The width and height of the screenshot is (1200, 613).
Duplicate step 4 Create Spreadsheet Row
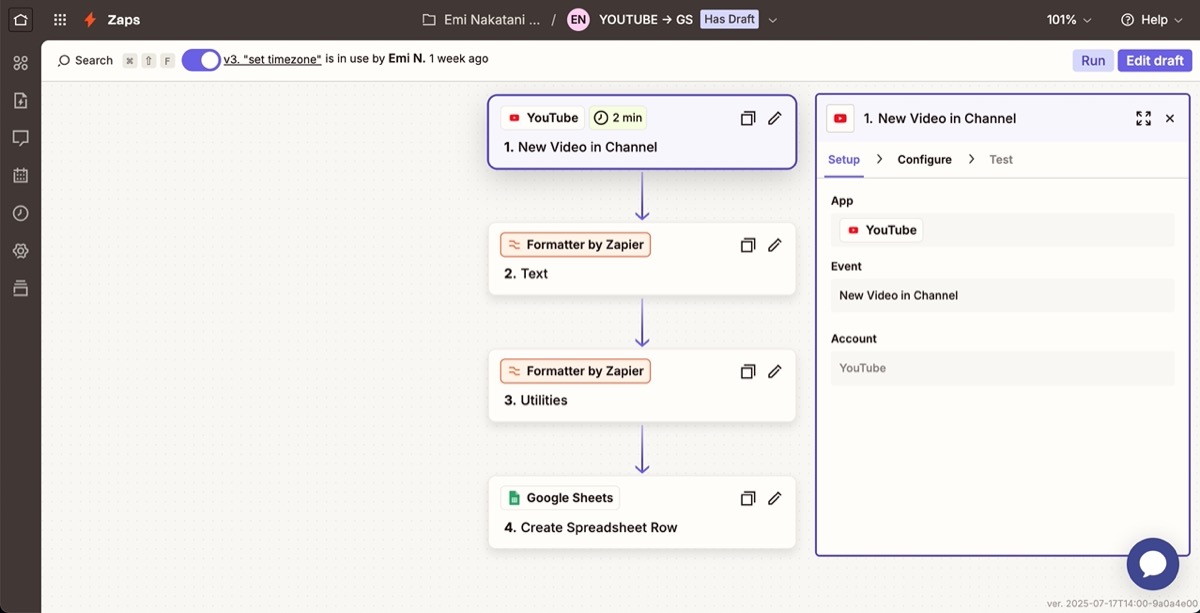coord(747,498)
